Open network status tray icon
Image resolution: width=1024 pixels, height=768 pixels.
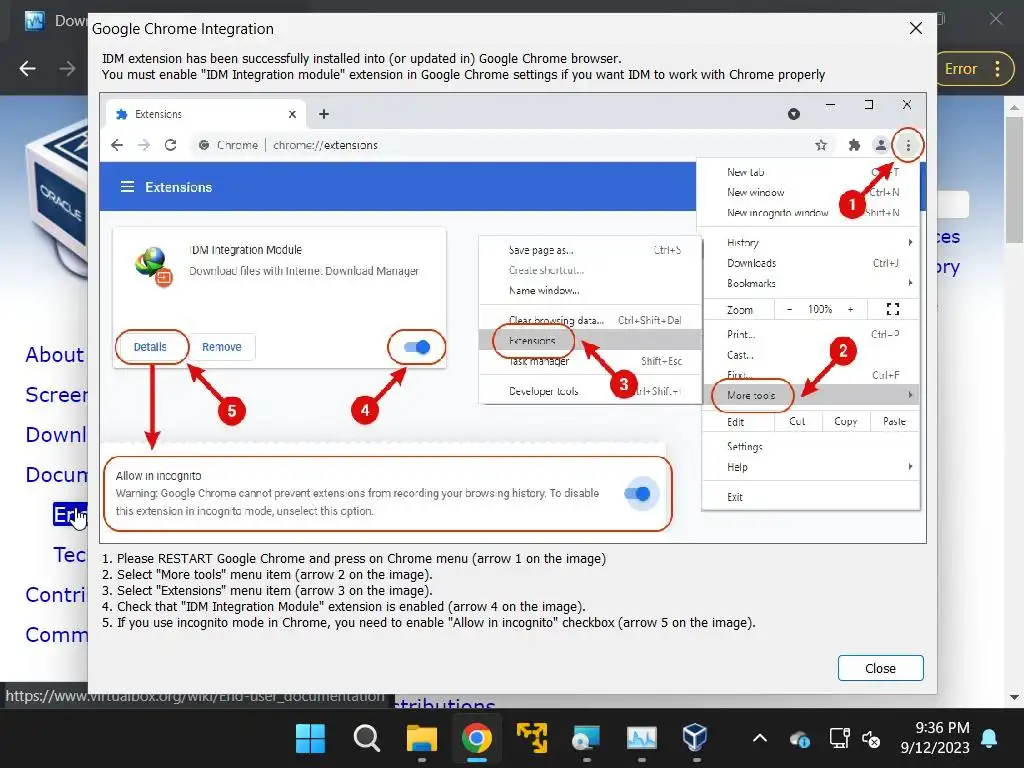[x=839, y=739]
